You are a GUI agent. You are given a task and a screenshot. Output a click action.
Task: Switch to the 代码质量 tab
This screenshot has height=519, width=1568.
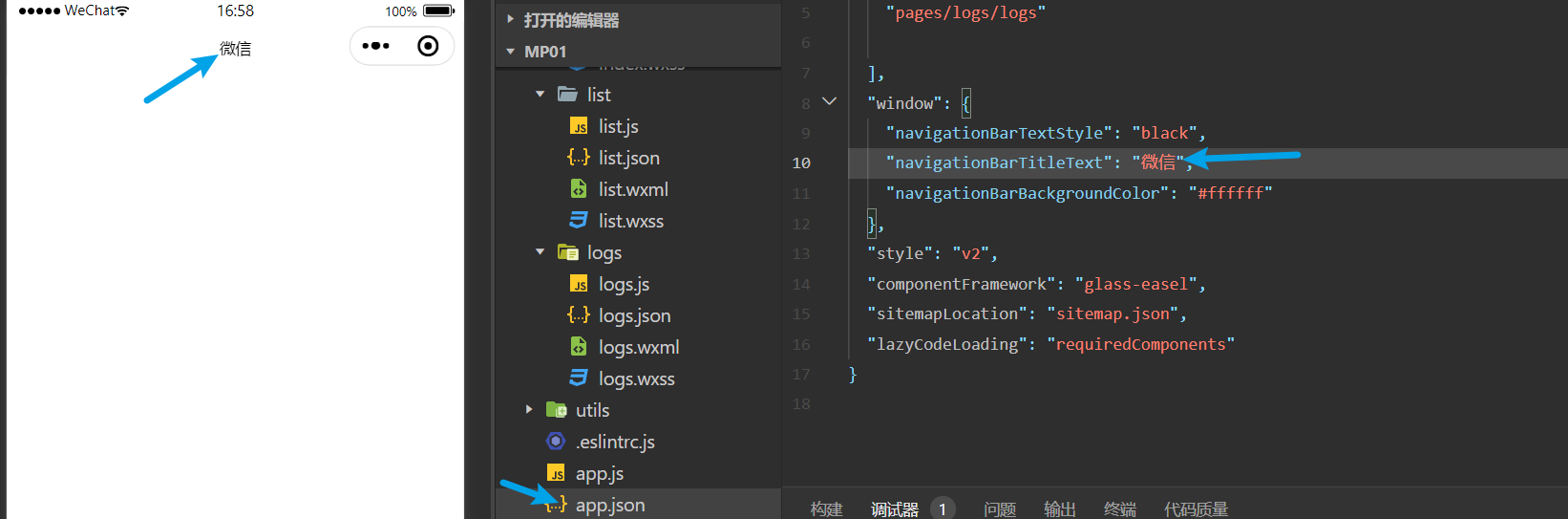[1197, 509]
